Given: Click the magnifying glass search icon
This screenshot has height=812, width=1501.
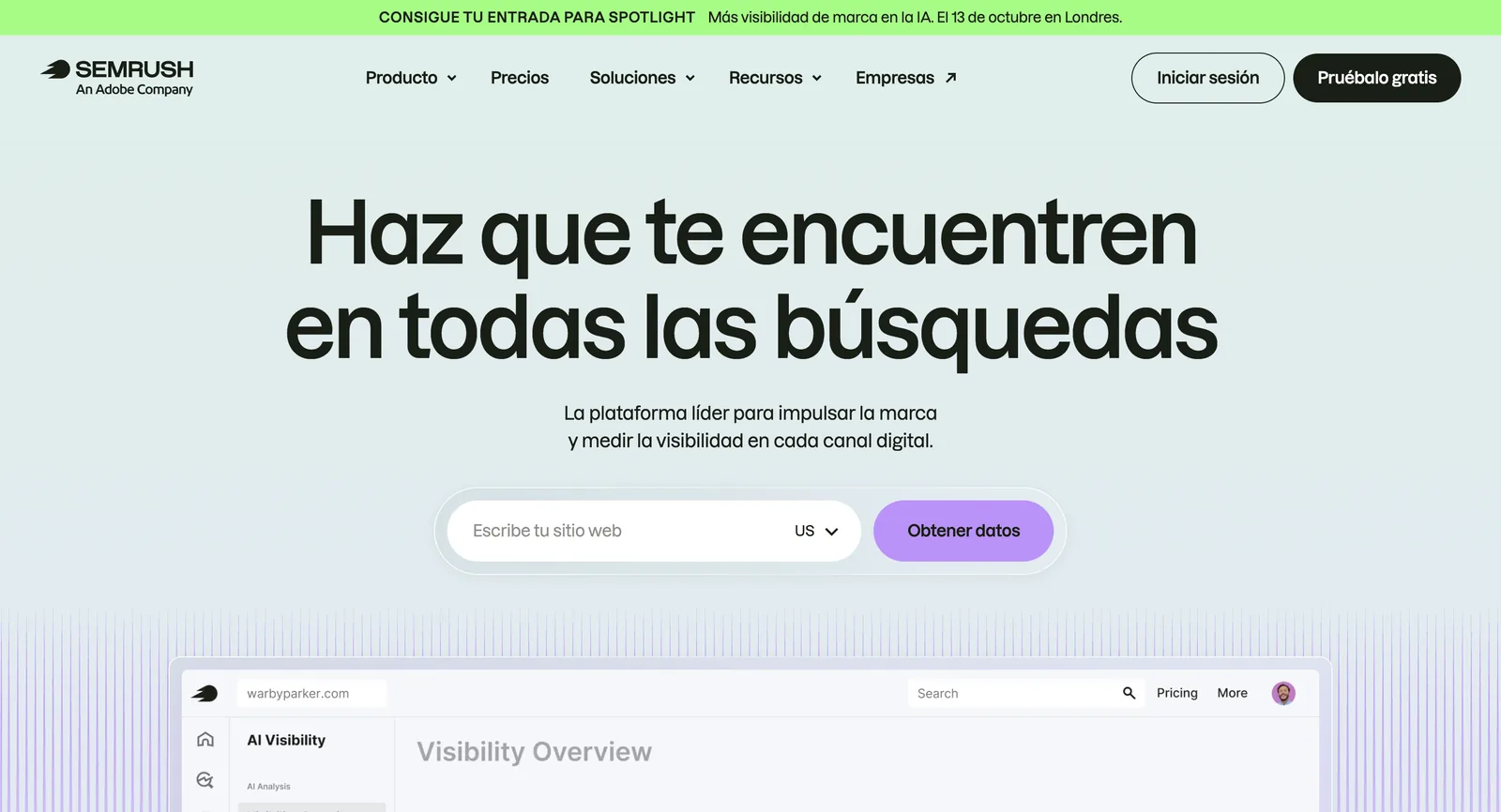Looking at the screenshot, I should tap(1130, 693).
